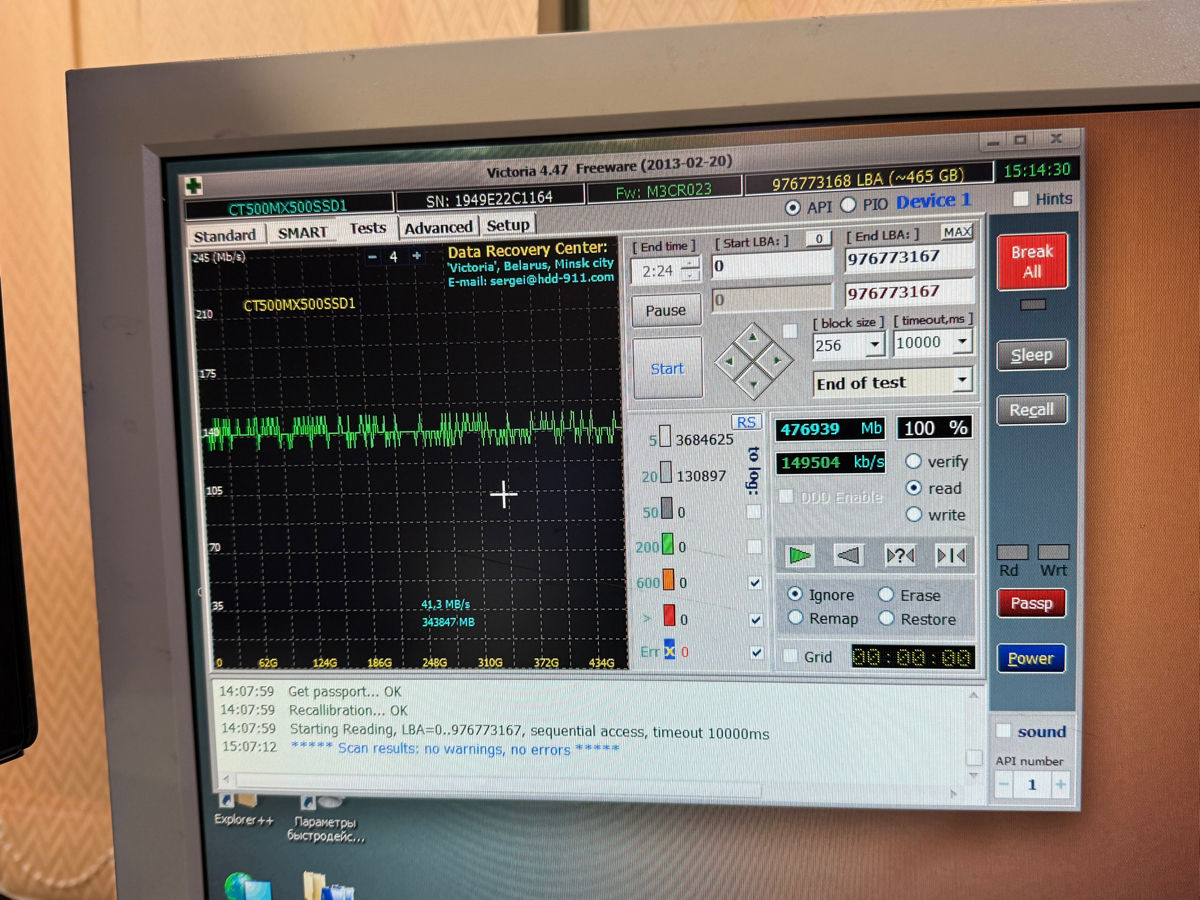Open the Advanced tab
Image resolution: width=1200 pixels, height=900 pixels.
[438, 228]
